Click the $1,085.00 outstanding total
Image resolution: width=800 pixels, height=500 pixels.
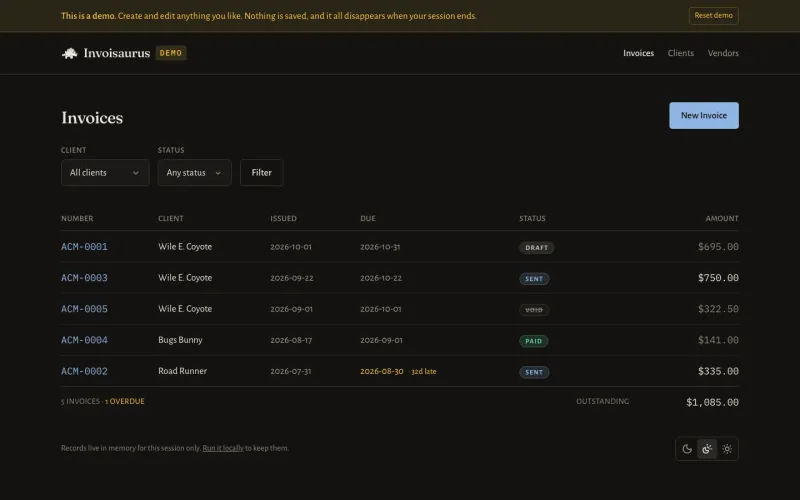click(x=712, y=403)
